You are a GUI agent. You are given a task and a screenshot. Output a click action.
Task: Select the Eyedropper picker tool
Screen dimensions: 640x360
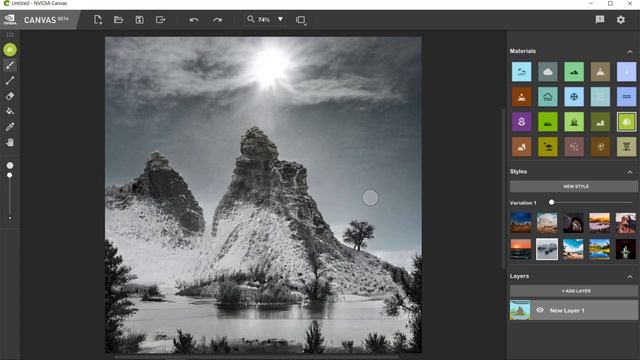pos(10,127)
